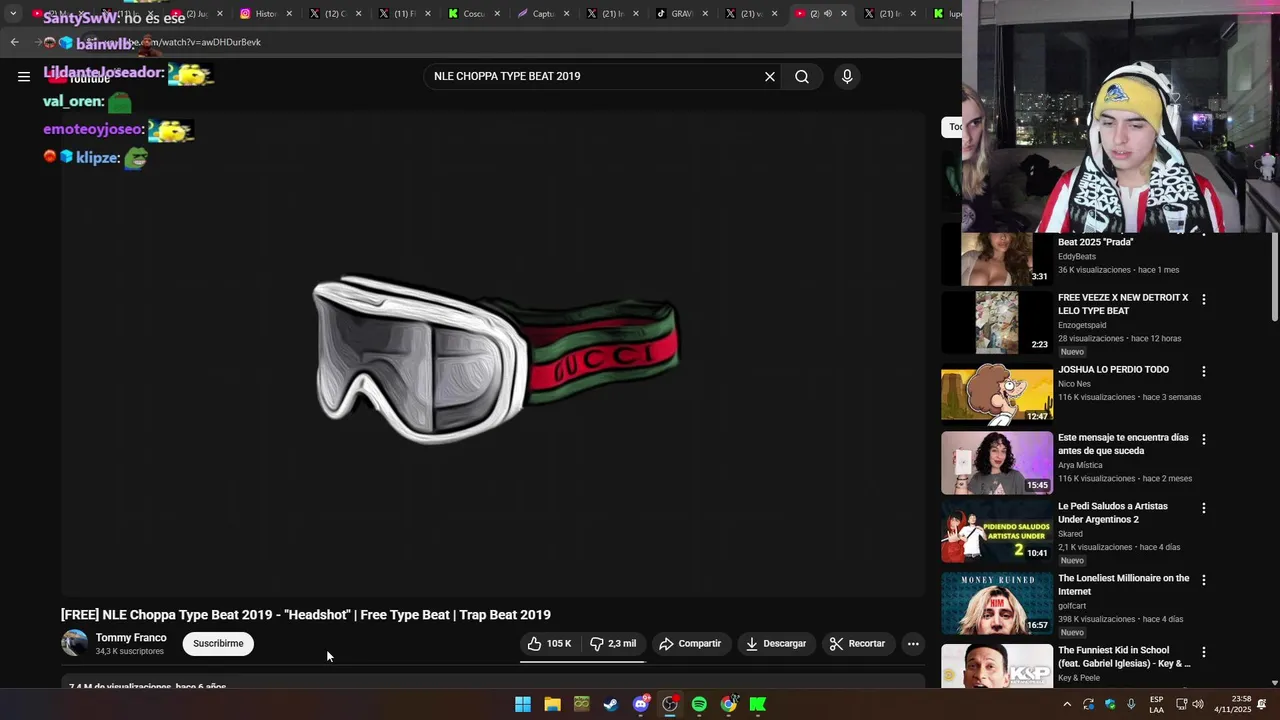
Task: Share the video via Compartir
Action: coord(690,644)
